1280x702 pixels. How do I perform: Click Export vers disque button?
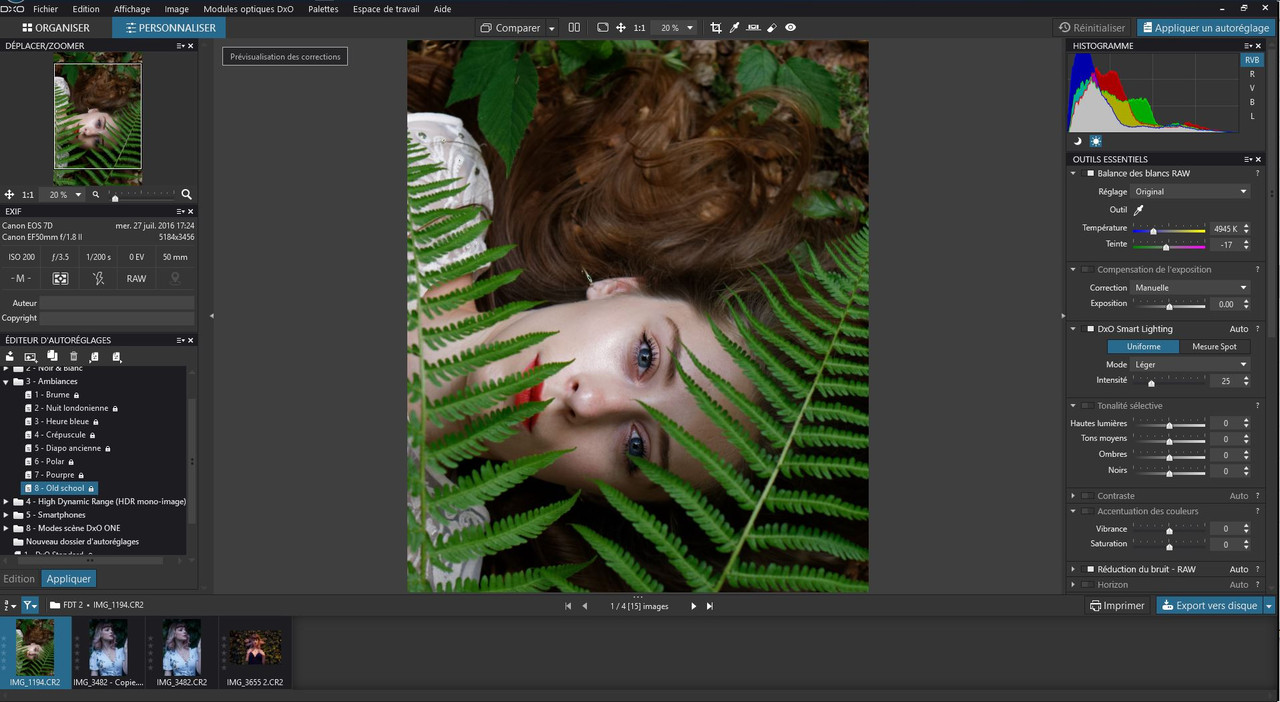[1209, 606]
